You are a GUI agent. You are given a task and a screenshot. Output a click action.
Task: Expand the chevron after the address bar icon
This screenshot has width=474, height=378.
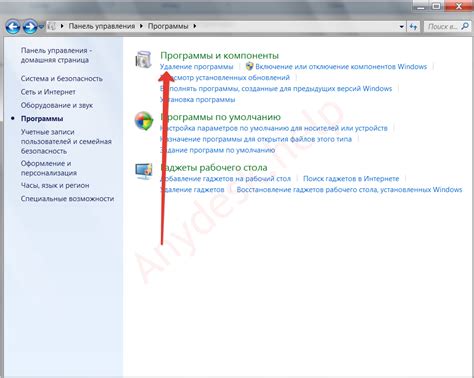pos(62,26)
